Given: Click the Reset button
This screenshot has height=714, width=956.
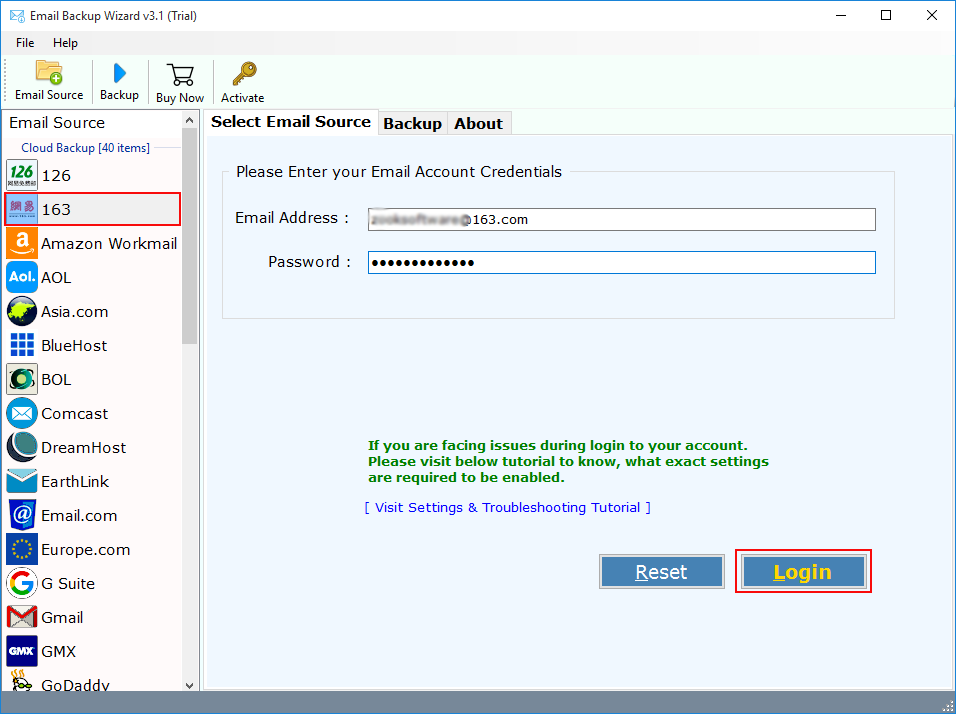Looking at the screenshot, I should [x=662, y=571].
